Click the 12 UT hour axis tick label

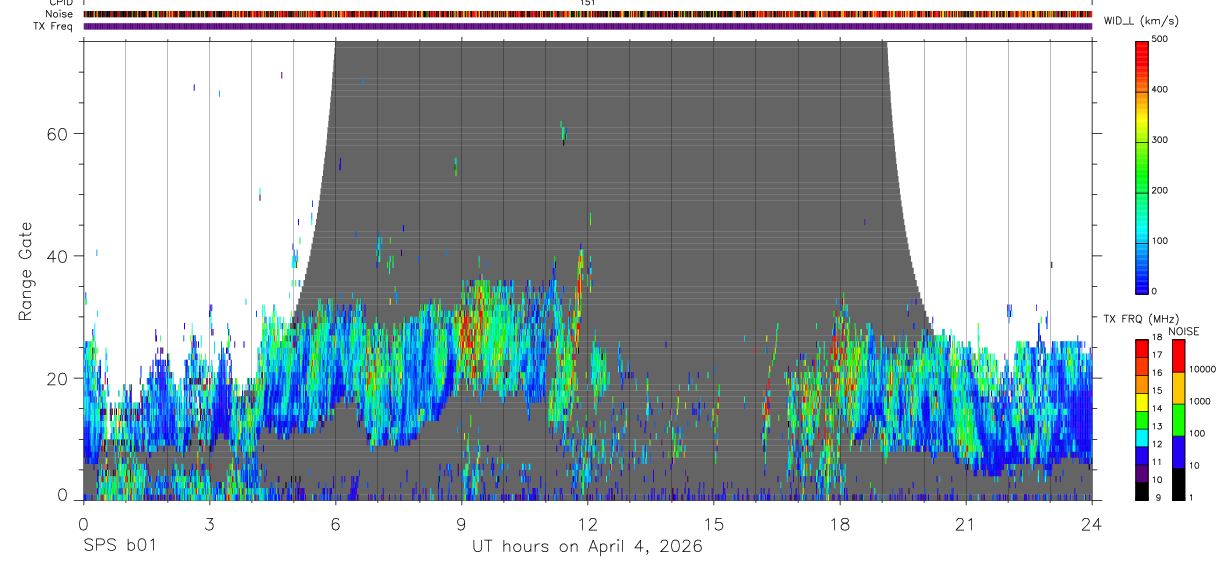tap(588, 524)
